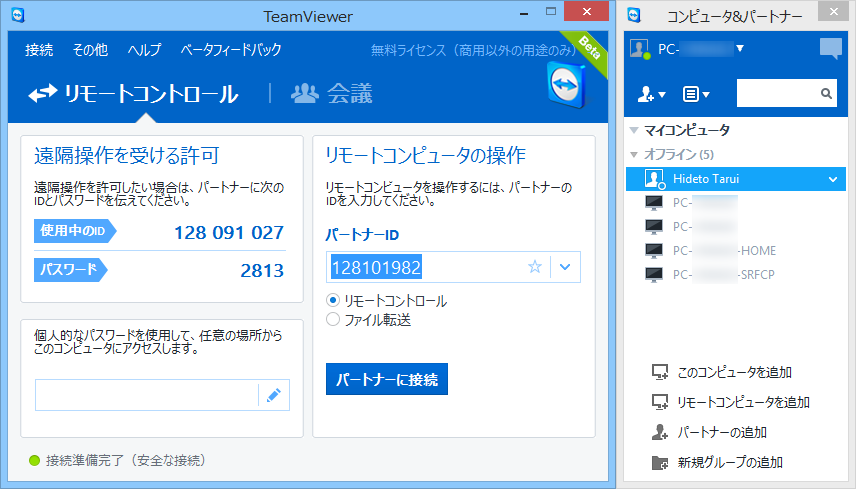
Task: Select リモートコントロール radio option
Action: (x=333, y=301)
